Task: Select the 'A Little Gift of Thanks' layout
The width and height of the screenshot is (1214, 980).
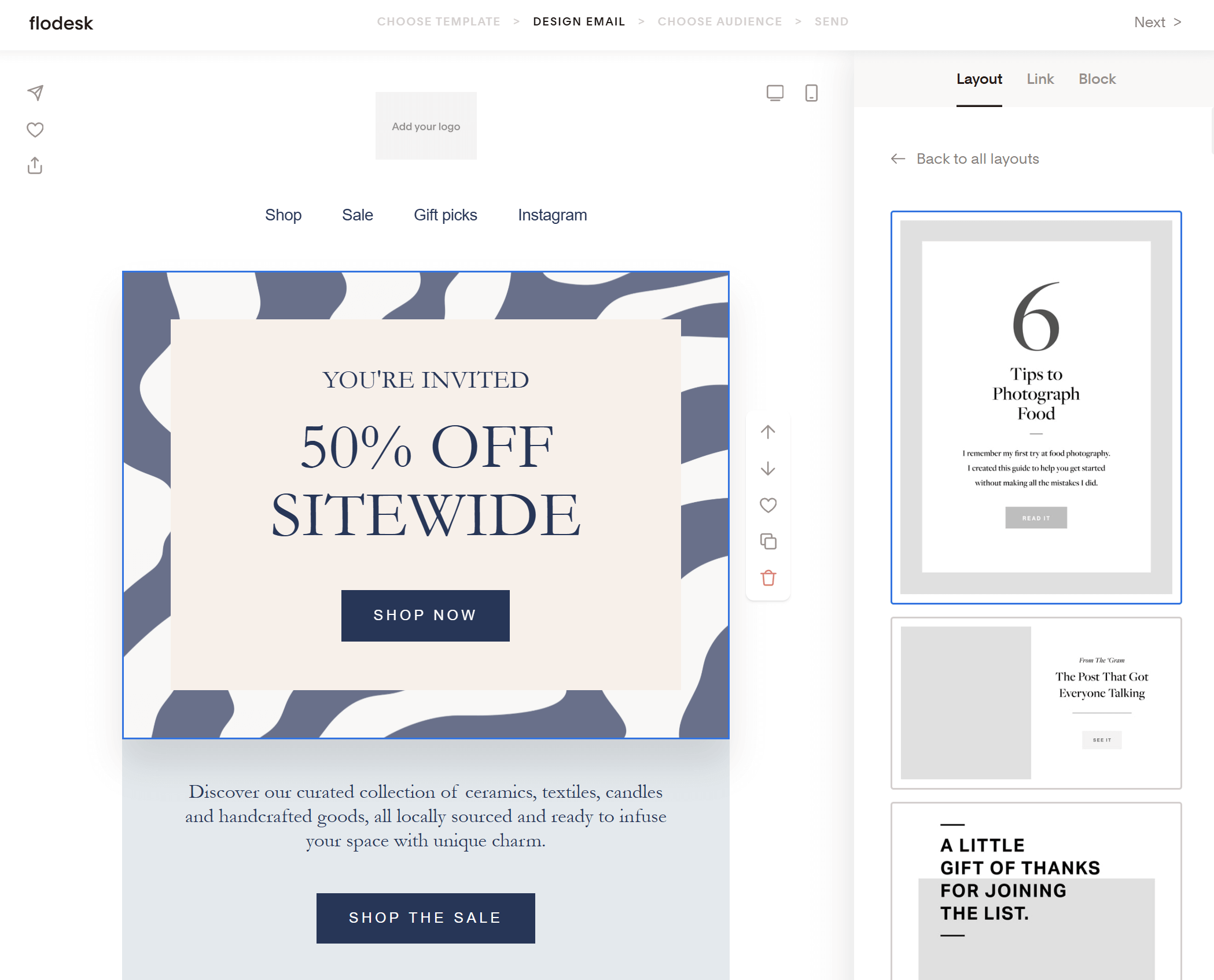Action: click(1035, 885)
